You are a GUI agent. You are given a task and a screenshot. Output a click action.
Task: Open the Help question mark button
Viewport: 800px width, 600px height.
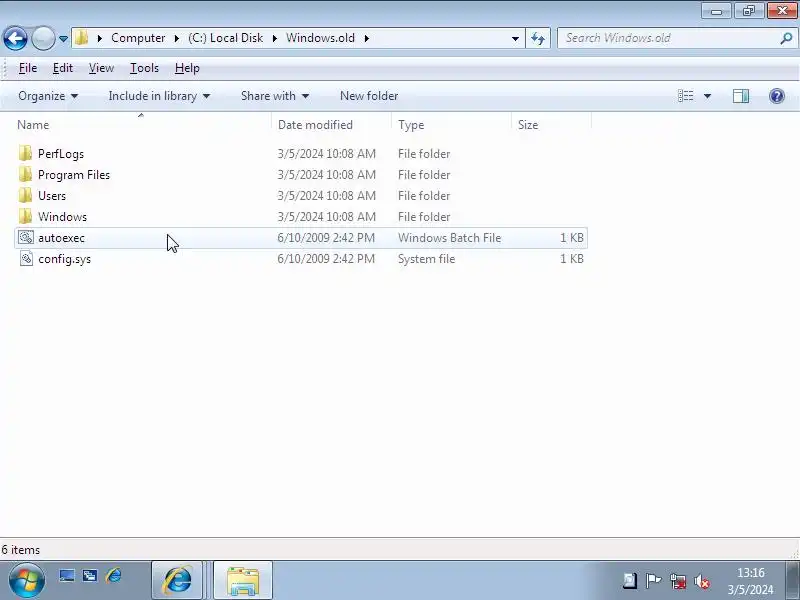tap(777, 96)
